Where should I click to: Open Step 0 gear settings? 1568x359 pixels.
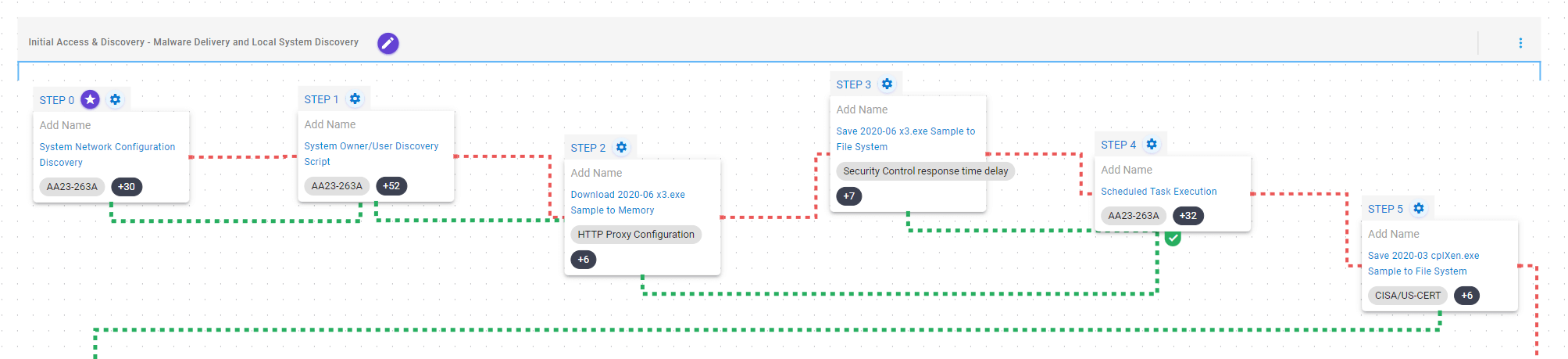coord(116,99)
